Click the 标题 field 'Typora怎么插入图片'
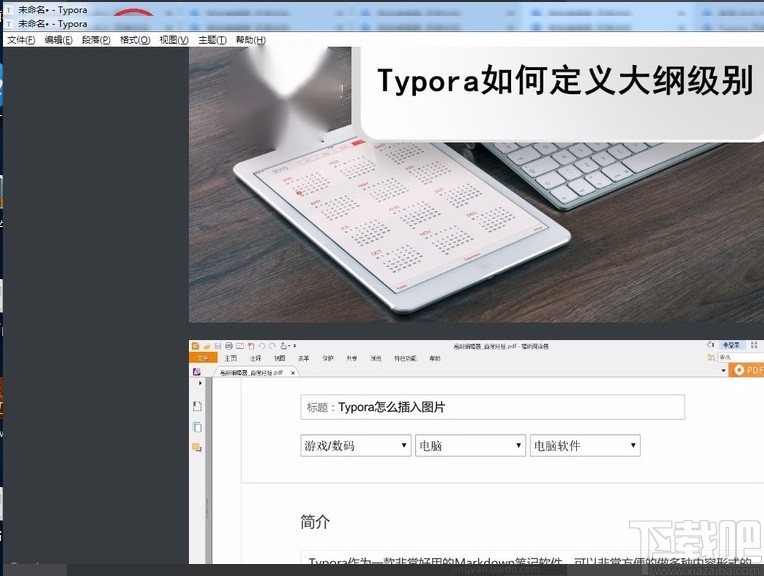764x576 pixels. click(493, 407)
